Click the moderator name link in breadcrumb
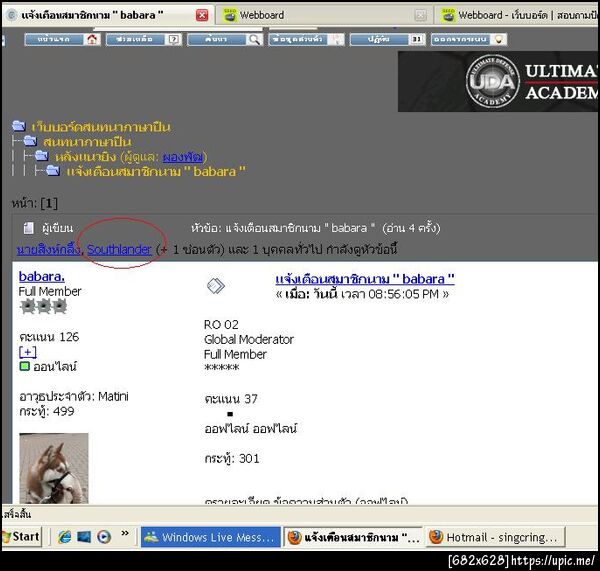 [183, 157]
